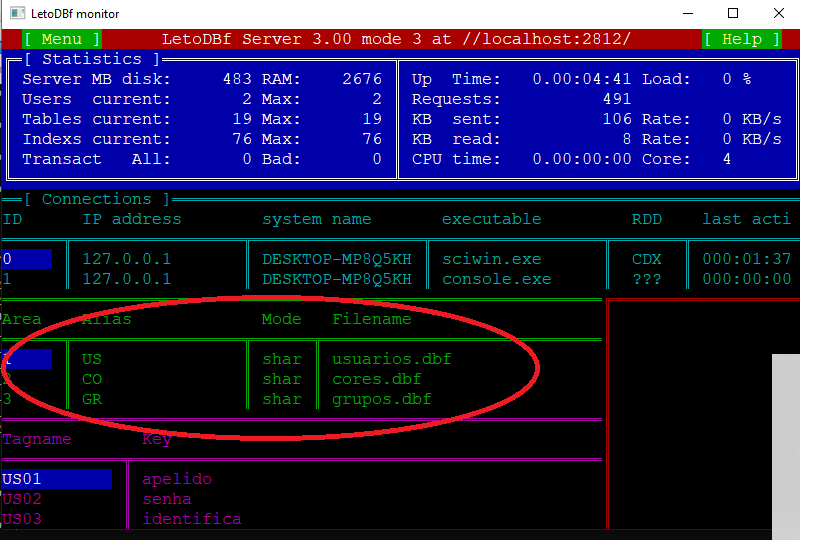This screenshot has height=540, width=819.
Task: Click the server title bar text
Action: pyautogui.click(x=396, y=39)
